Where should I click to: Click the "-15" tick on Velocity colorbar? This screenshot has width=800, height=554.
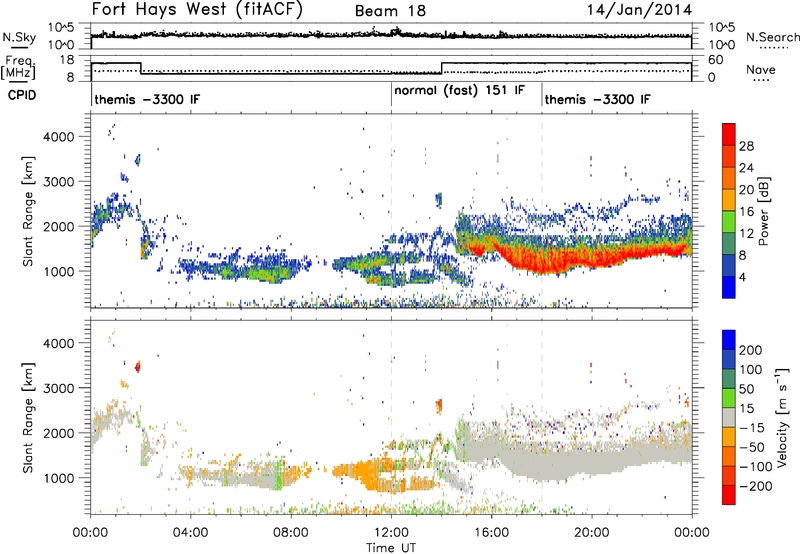(751, 427)
